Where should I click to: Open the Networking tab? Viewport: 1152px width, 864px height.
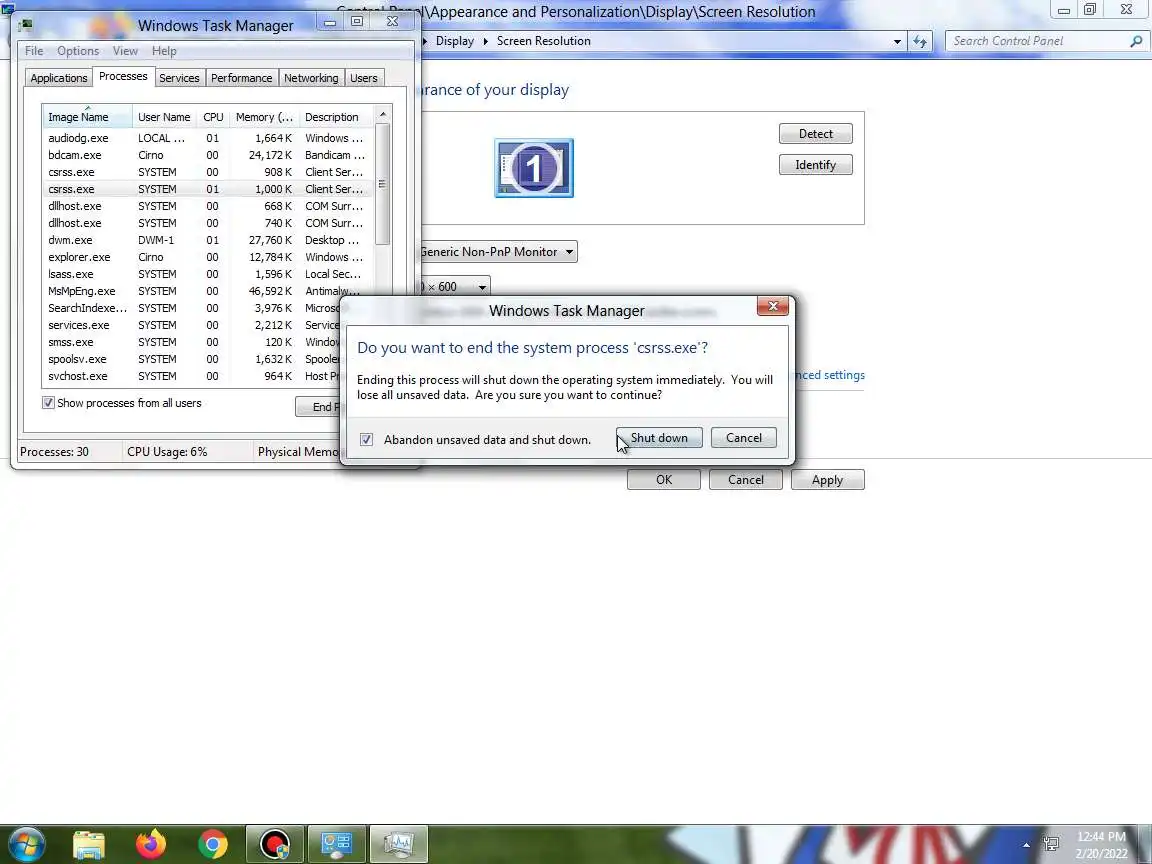pyautogui.click(x=311, y=78)
